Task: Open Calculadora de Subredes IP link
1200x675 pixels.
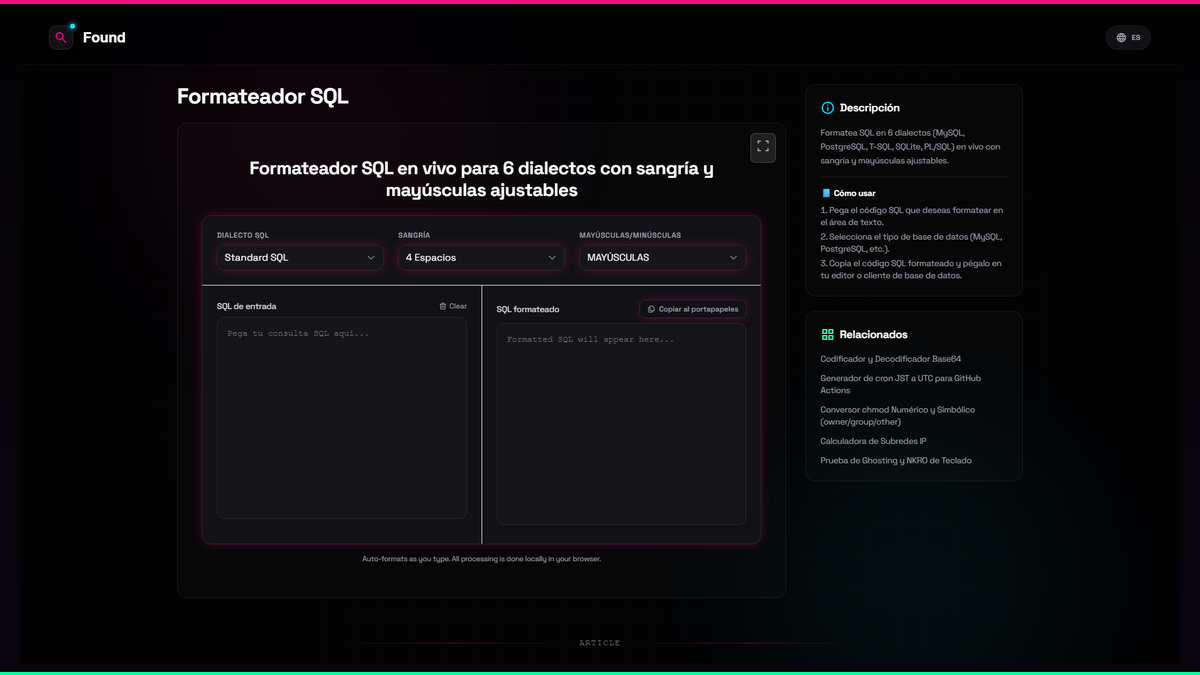Action: coord(874,441)
